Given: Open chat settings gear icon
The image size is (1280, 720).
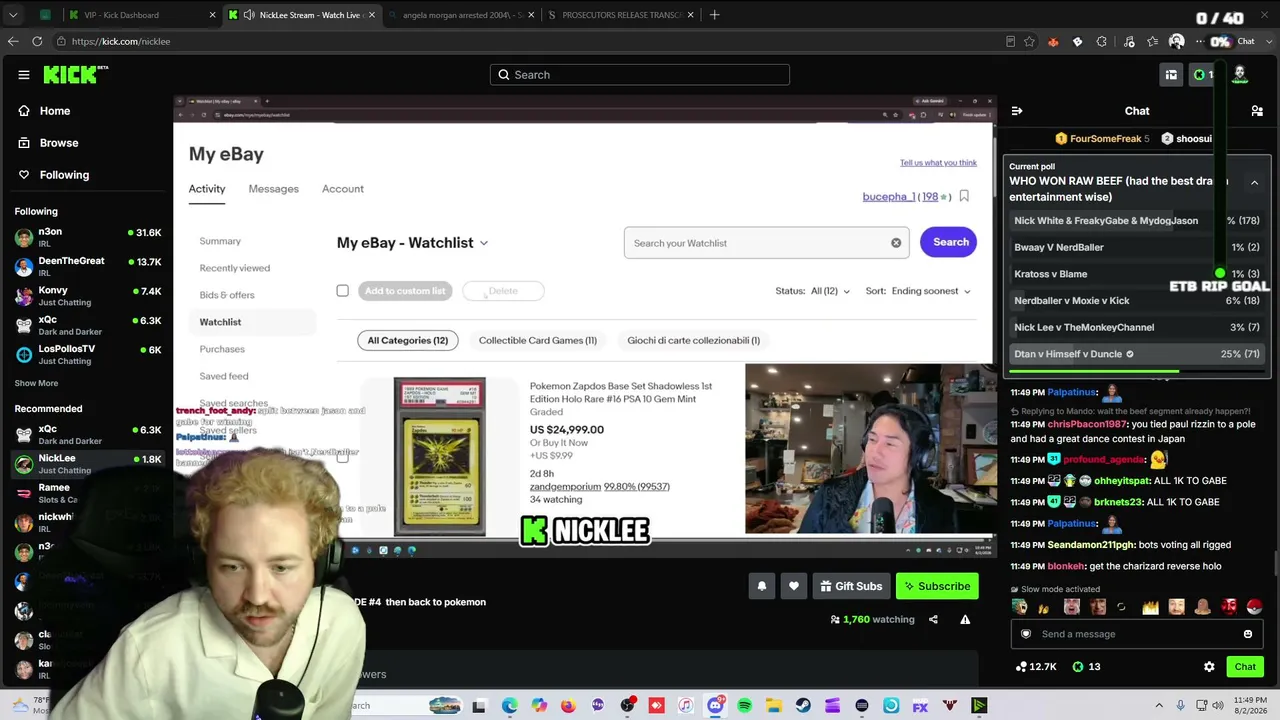Looking at the screenshot, I should pos(1209,667).
